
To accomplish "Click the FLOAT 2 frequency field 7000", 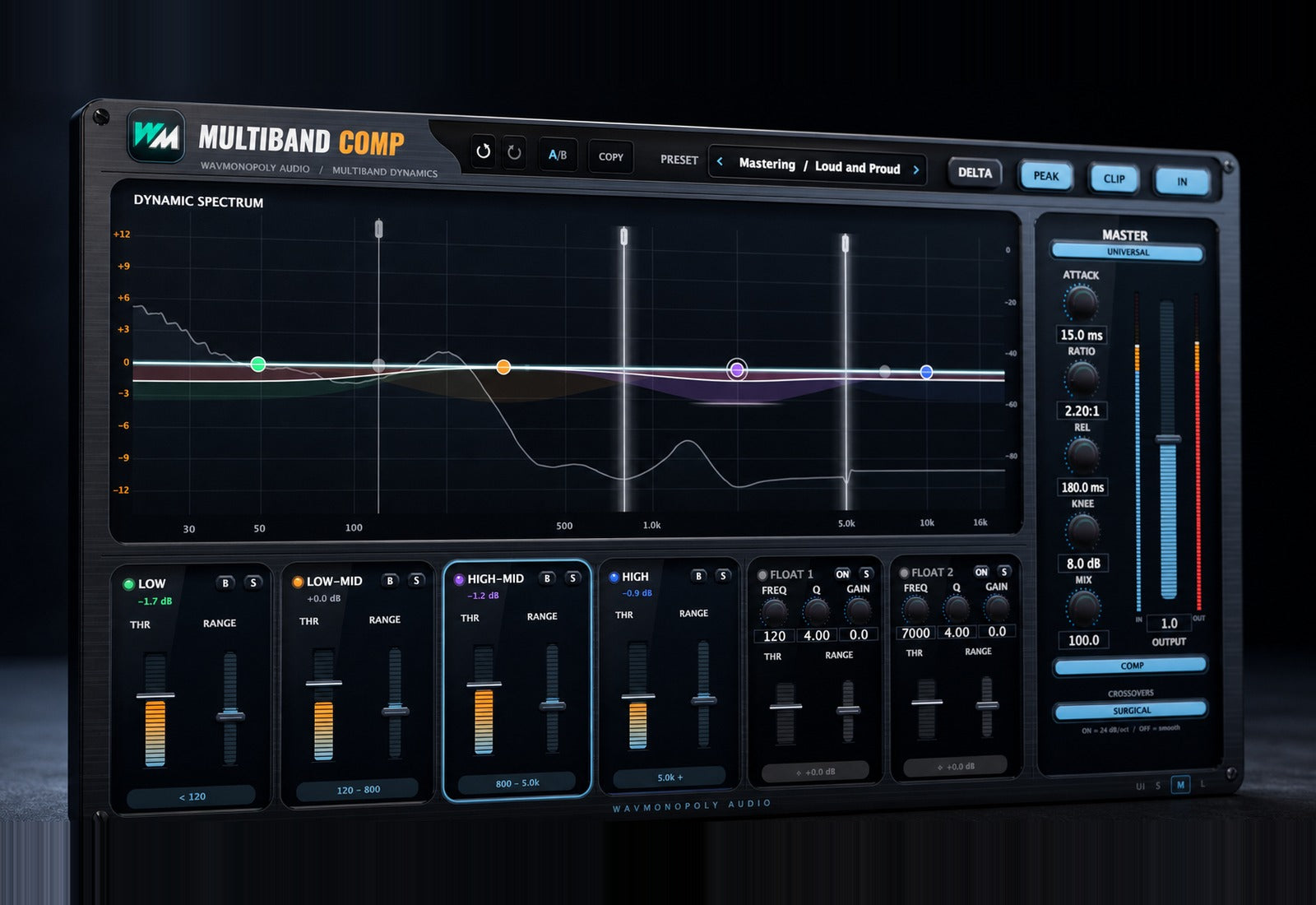I will pyautogui.click(x=915, y=633).
